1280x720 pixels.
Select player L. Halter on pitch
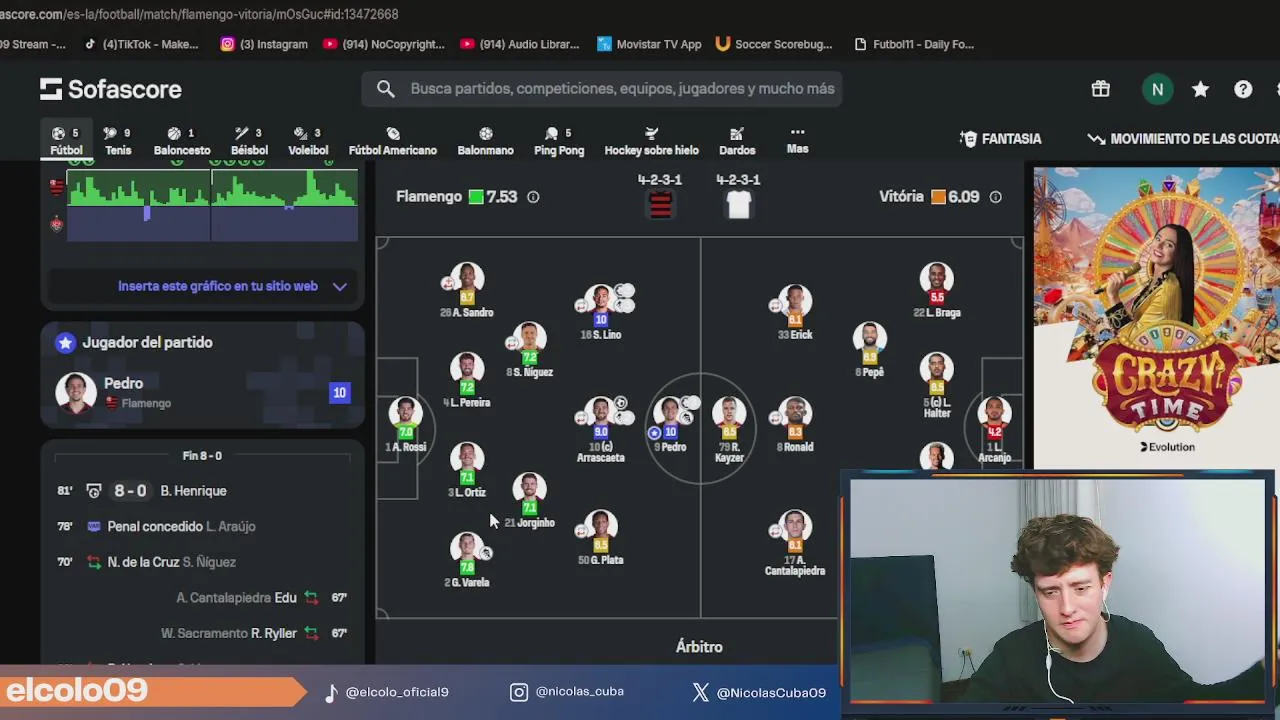click(937, 385)
